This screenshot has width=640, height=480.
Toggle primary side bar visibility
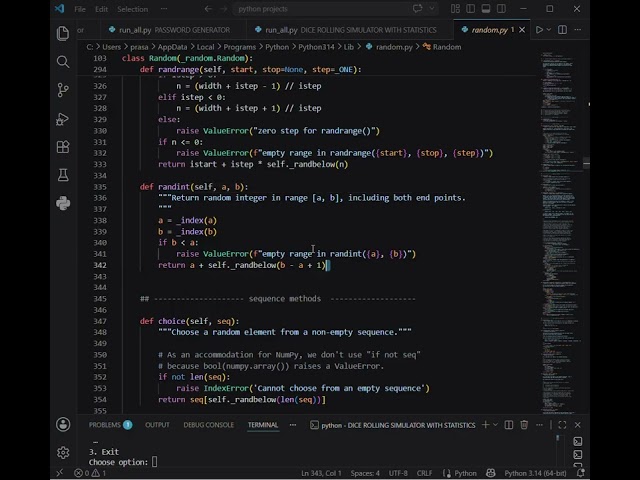(471, 9)
